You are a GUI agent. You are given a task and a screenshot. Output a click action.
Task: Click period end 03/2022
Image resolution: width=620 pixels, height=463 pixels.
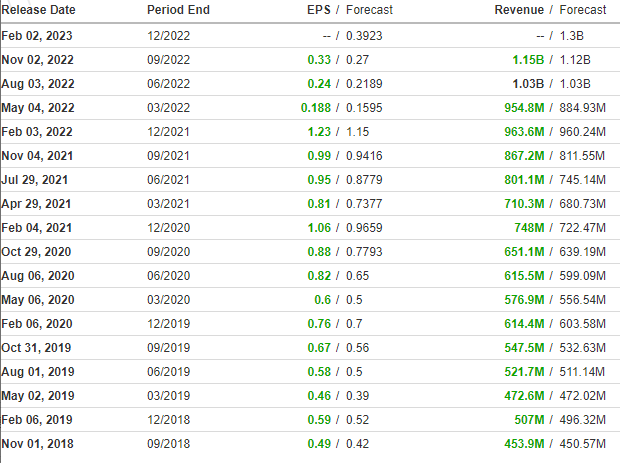pyautogui.click(x=168, y=108)
